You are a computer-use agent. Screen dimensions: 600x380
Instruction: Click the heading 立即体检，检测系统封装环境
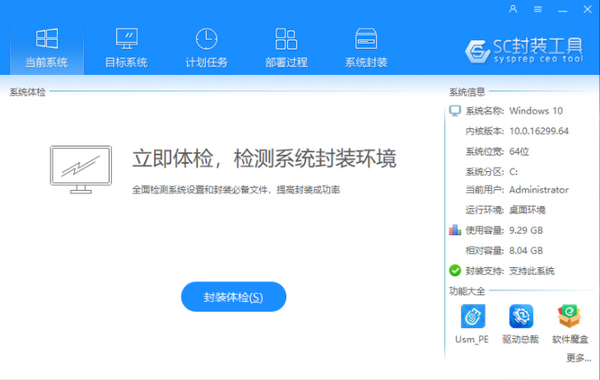point(264,158)
